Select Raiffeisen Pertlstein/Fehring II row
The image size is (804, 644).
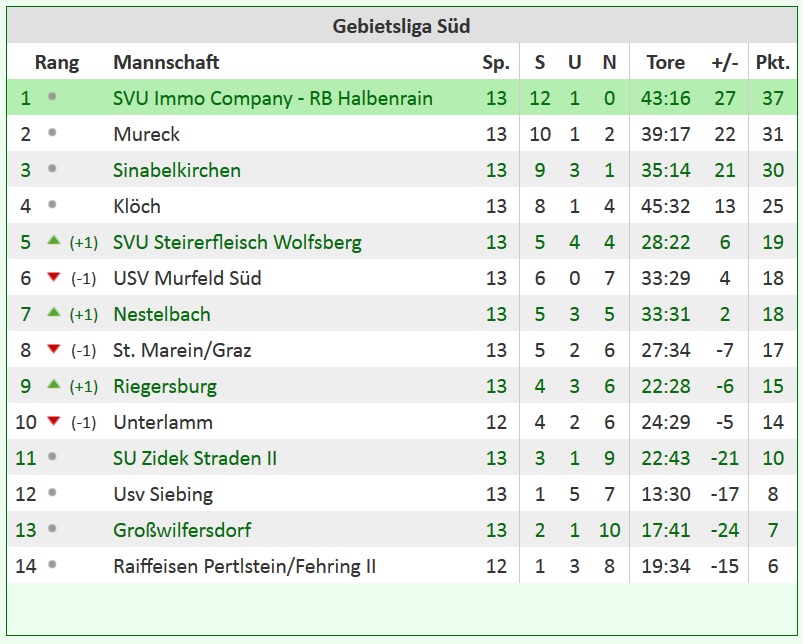(x=402, y=566)
